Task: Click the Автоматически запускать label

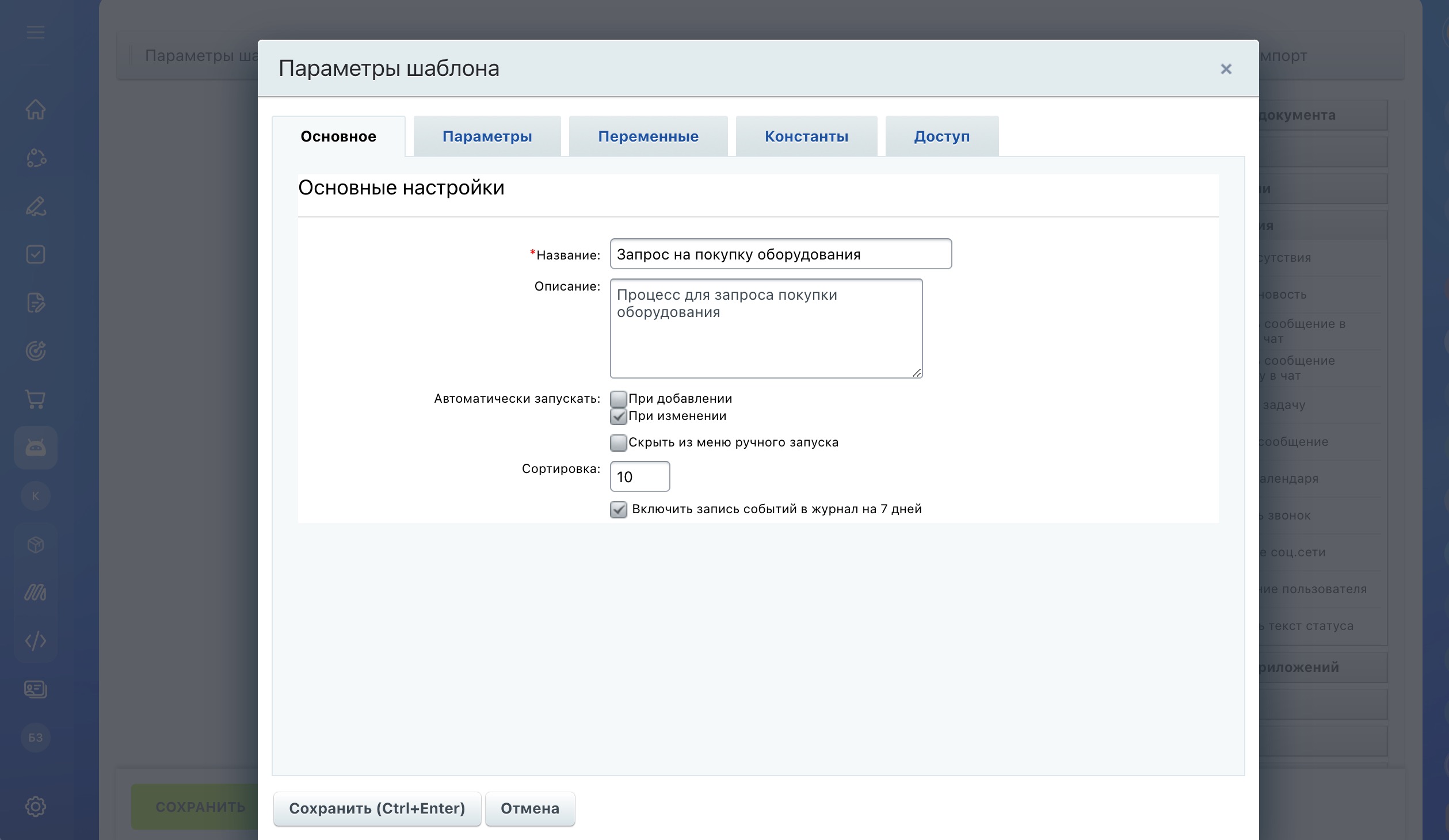Action: coord(517,399)
